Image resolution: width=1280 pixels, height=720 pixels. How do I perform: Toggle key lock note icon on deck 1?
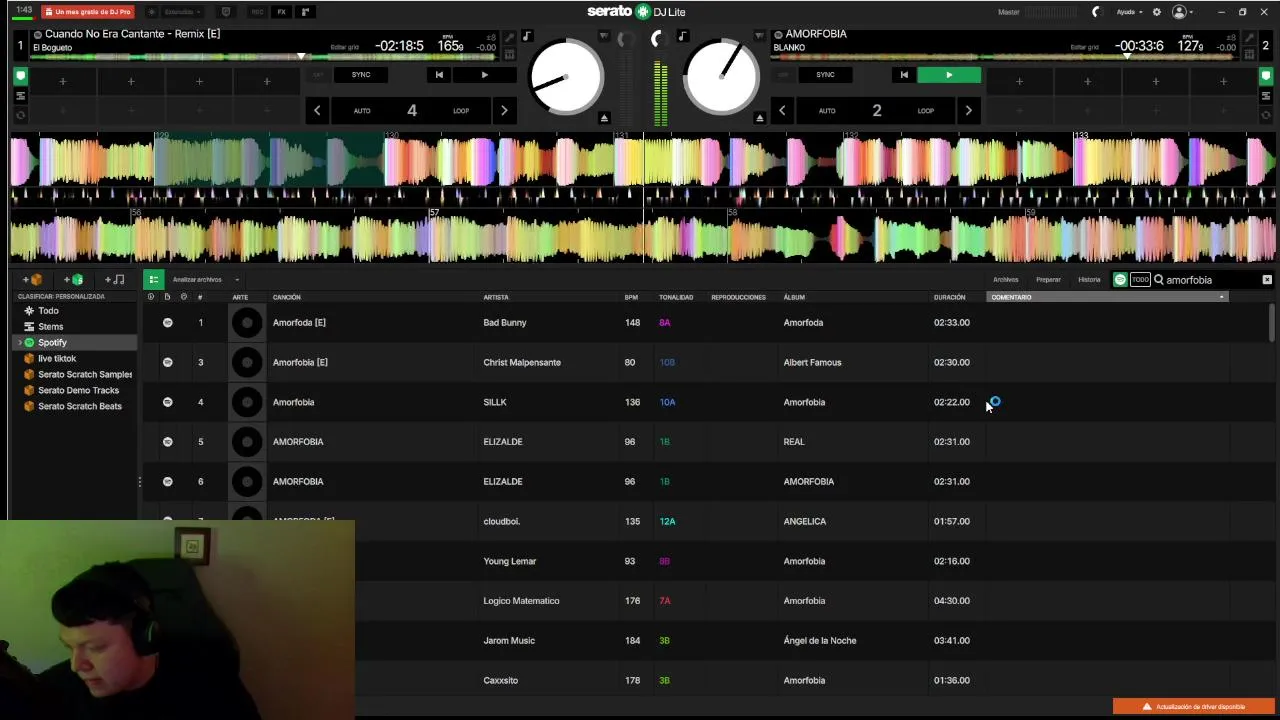pos(527,37)
